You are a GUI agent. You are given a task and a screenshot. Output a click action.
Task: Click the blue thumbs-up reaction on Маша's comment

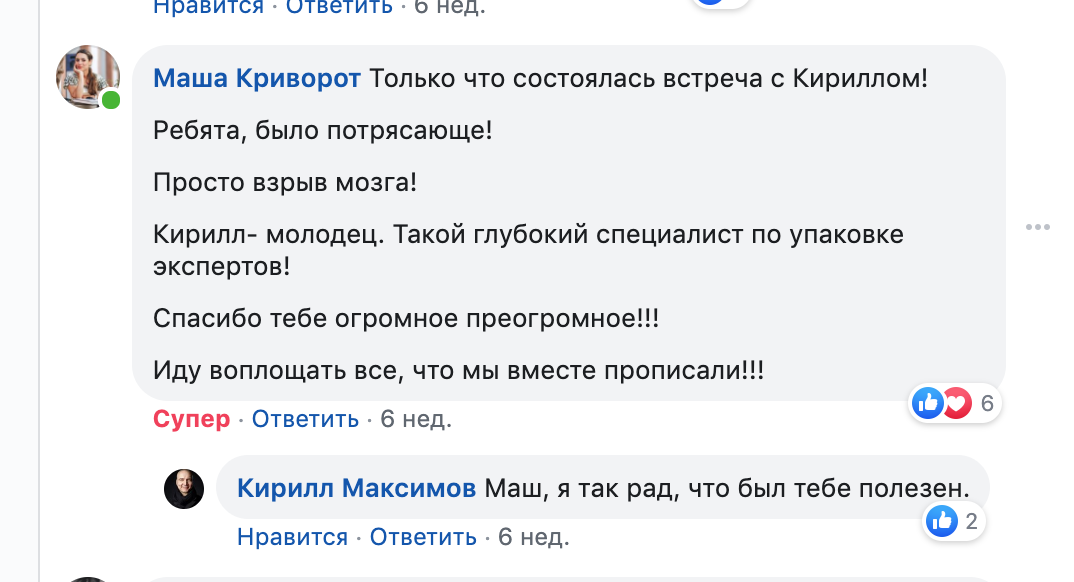click(928, 403)
